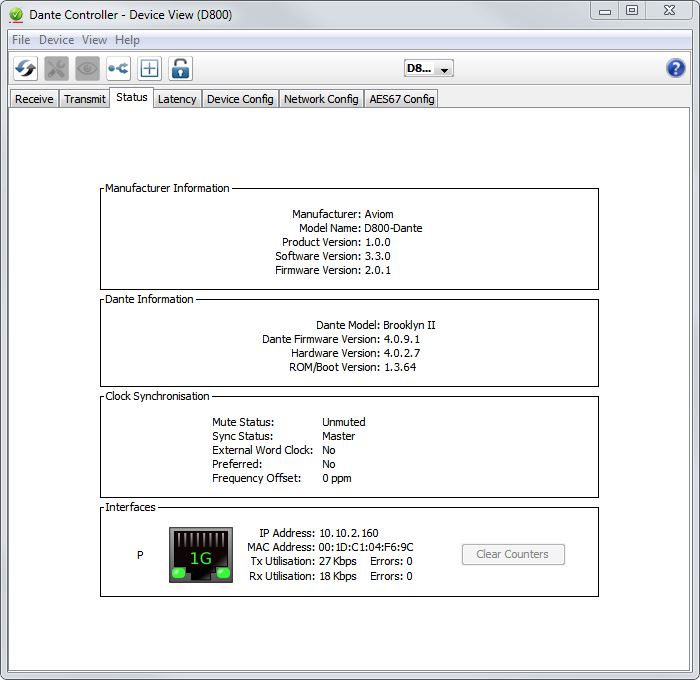Click the Refresh toolbar icon
The width and height of the screenshot is (700, 680).
25,68
